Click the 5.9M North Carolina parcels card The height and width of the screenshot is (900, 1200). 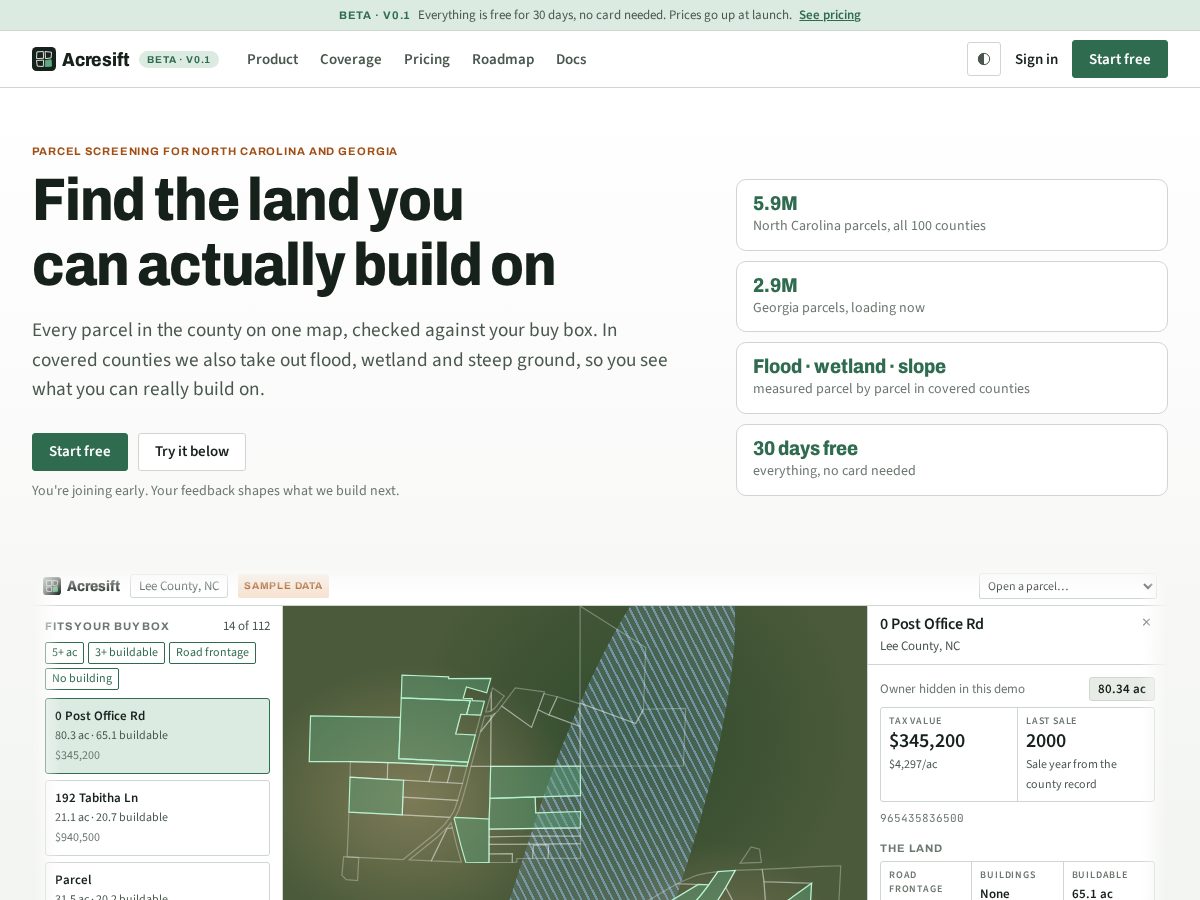[952, 215]
